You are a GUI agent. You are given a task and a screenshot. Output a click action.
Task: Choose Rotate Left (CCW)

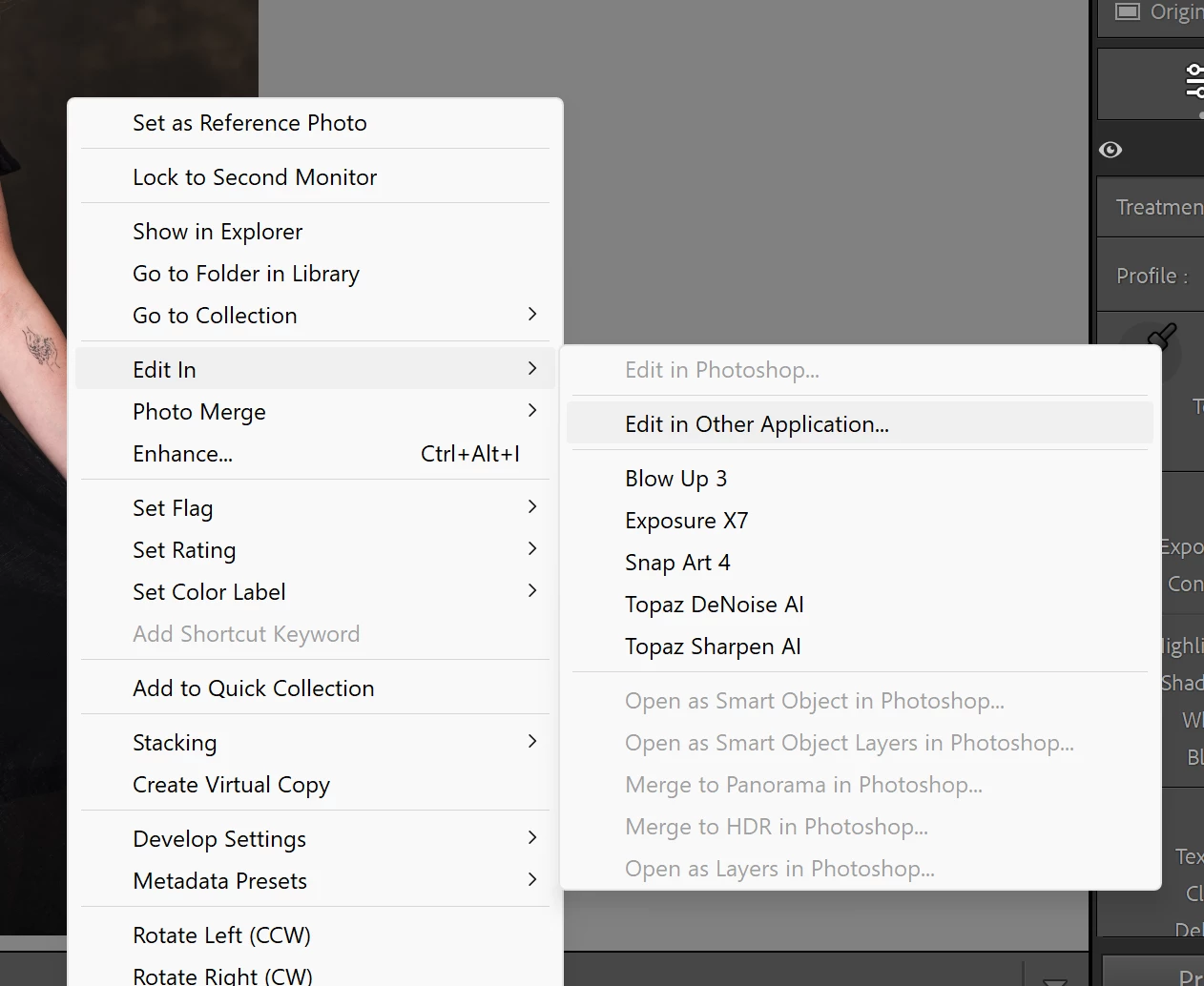coord(315,935)
